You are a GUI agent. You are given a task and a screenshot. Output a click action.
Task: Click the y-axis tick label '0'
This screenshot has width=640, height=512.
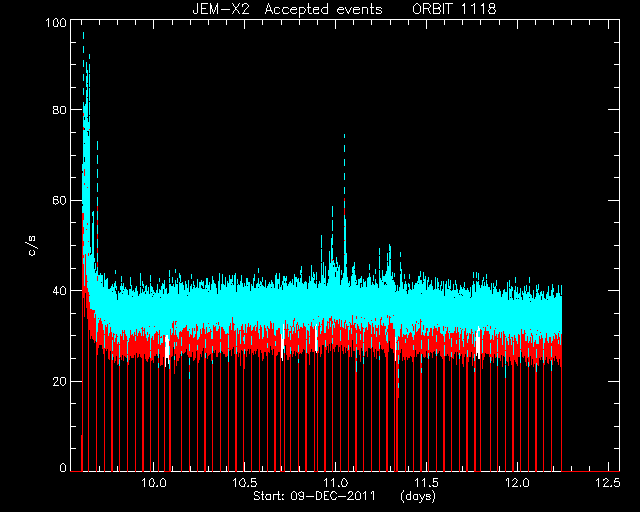[63, 468]
